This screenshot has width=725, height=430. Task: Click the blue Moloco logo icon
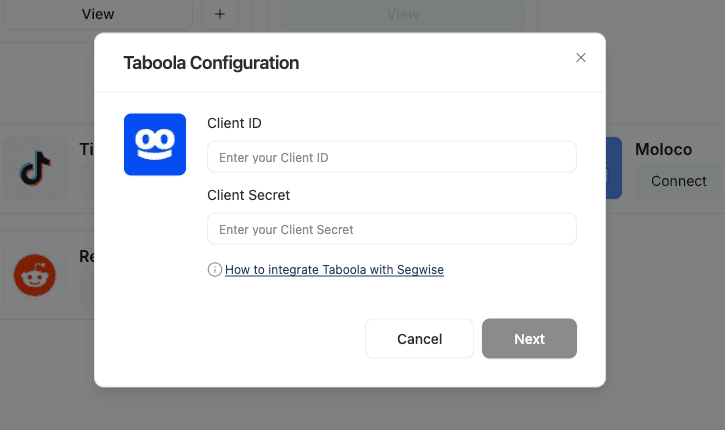coord(613,168)
